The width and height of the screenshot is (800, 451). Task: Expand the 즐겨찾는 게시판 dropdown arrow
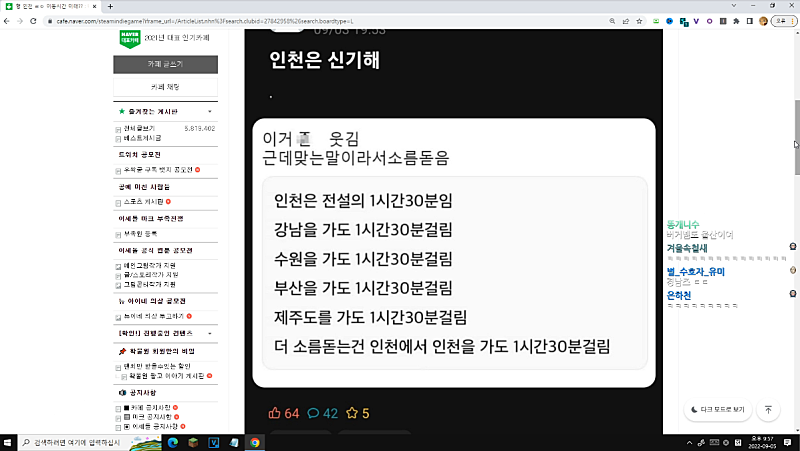[210, 111]
